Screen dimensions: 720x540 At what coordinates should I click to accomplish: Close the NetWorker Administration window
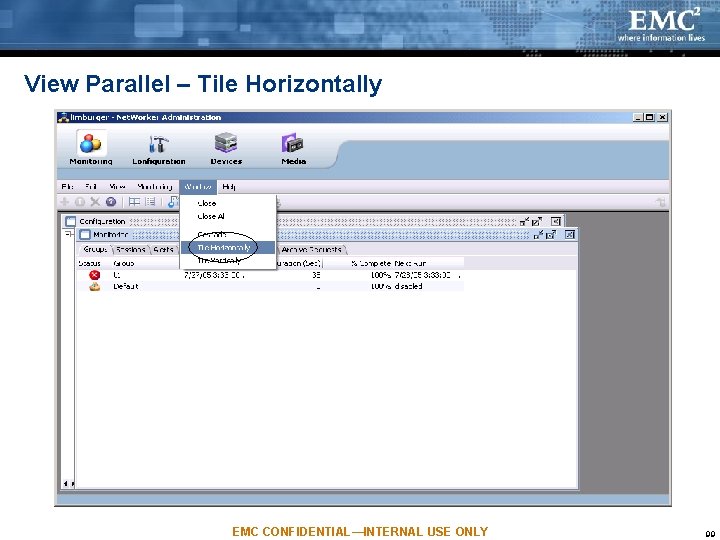pos(662,117)
